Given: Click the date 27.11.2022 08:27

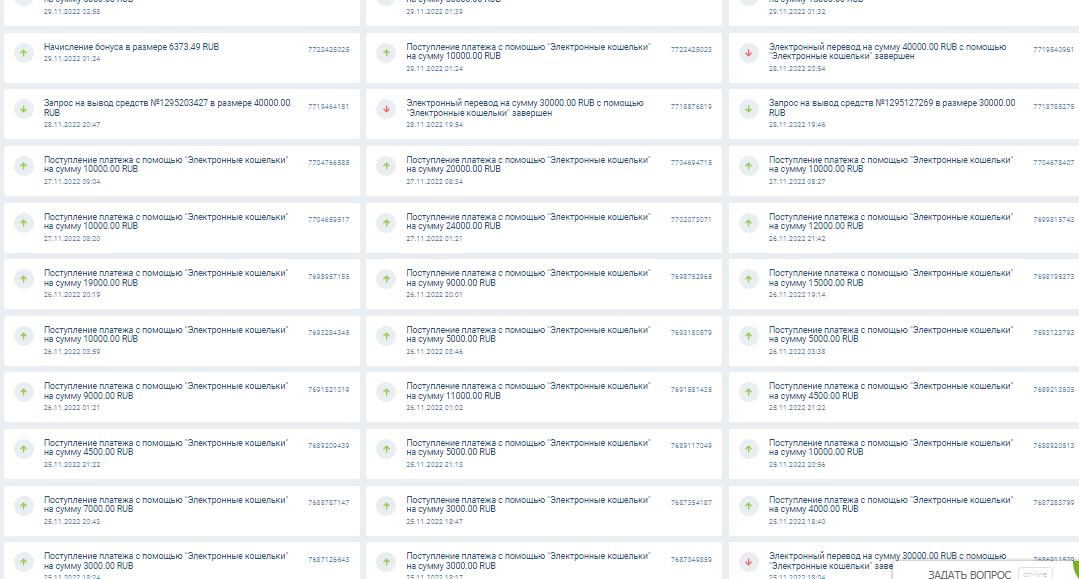Looking at the screenshot, I should click(x=797, y=182).
